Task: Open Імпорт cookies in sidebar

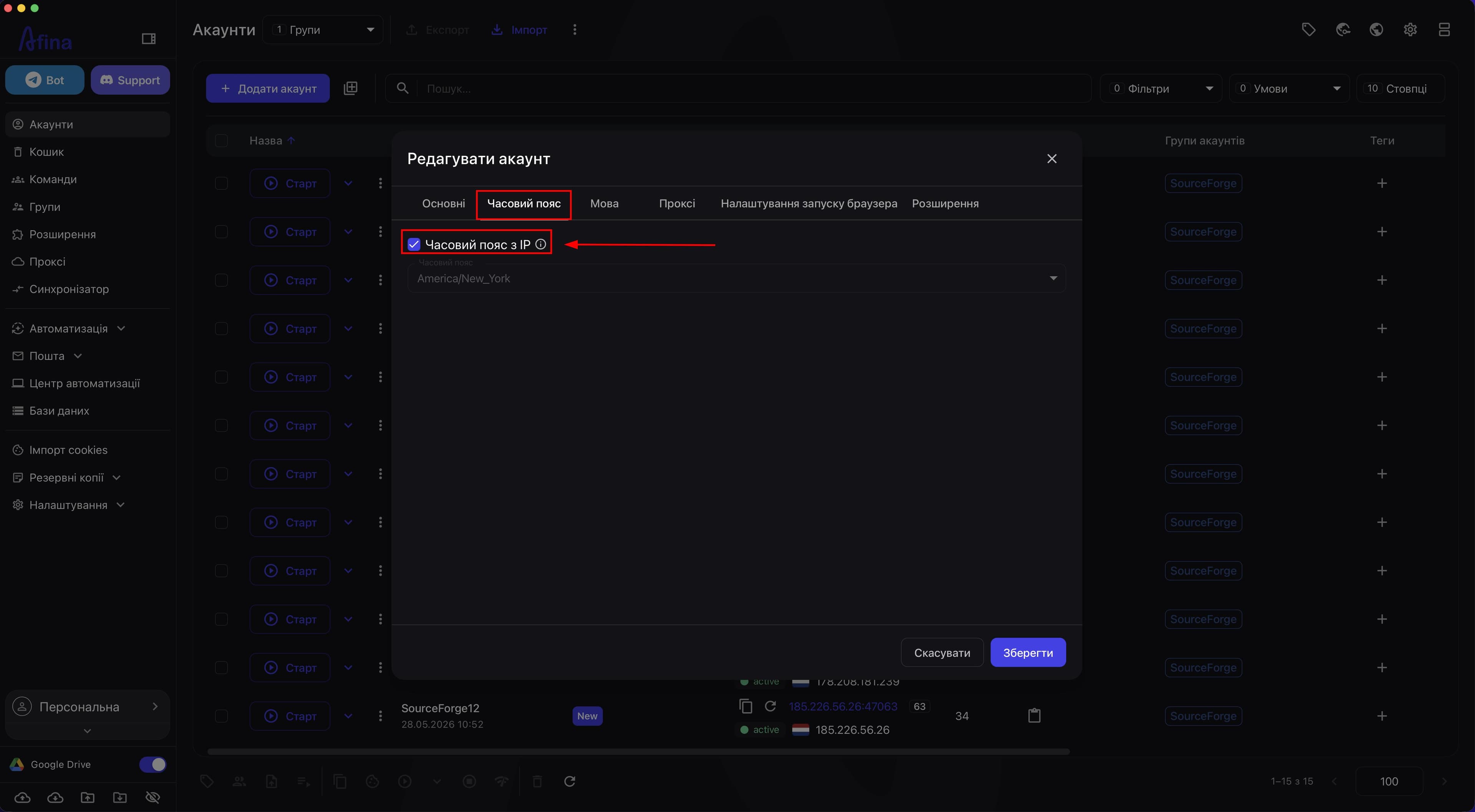Action: point(88,450)
